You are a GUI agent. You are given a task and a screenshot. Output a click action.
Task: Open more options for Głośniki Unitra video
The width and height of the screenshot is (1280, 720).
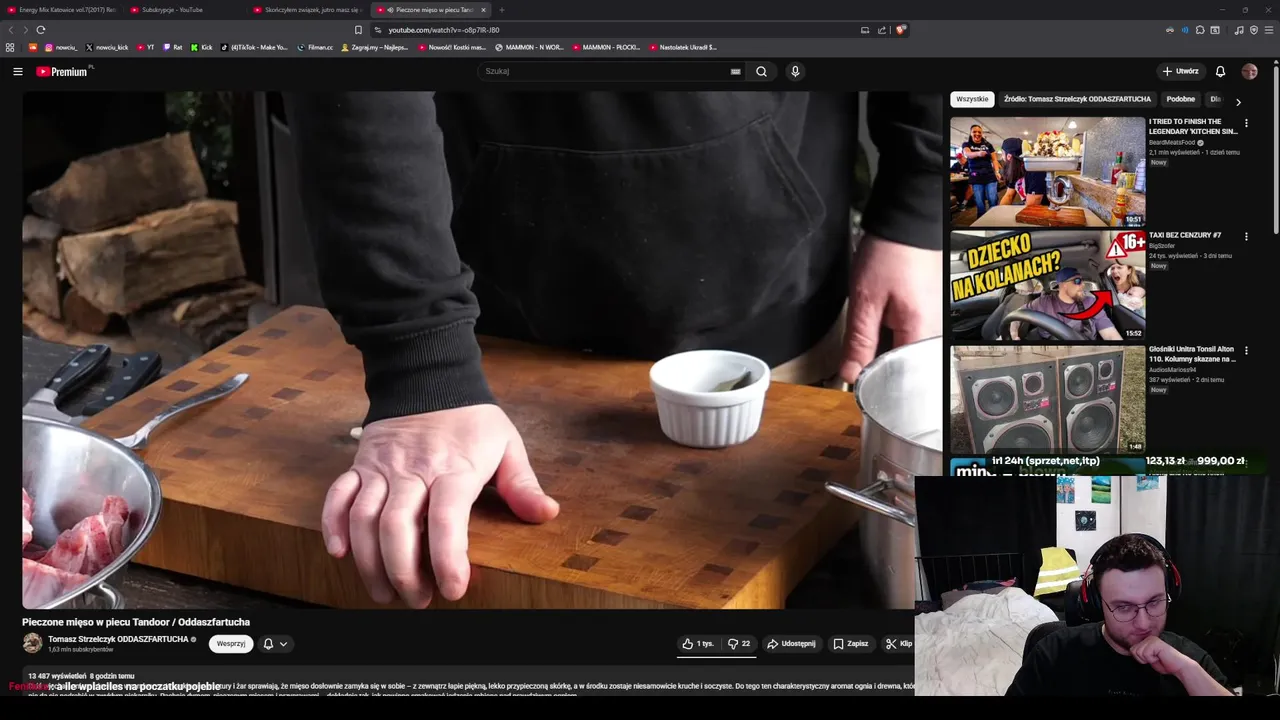click(x=1246, y=351)
